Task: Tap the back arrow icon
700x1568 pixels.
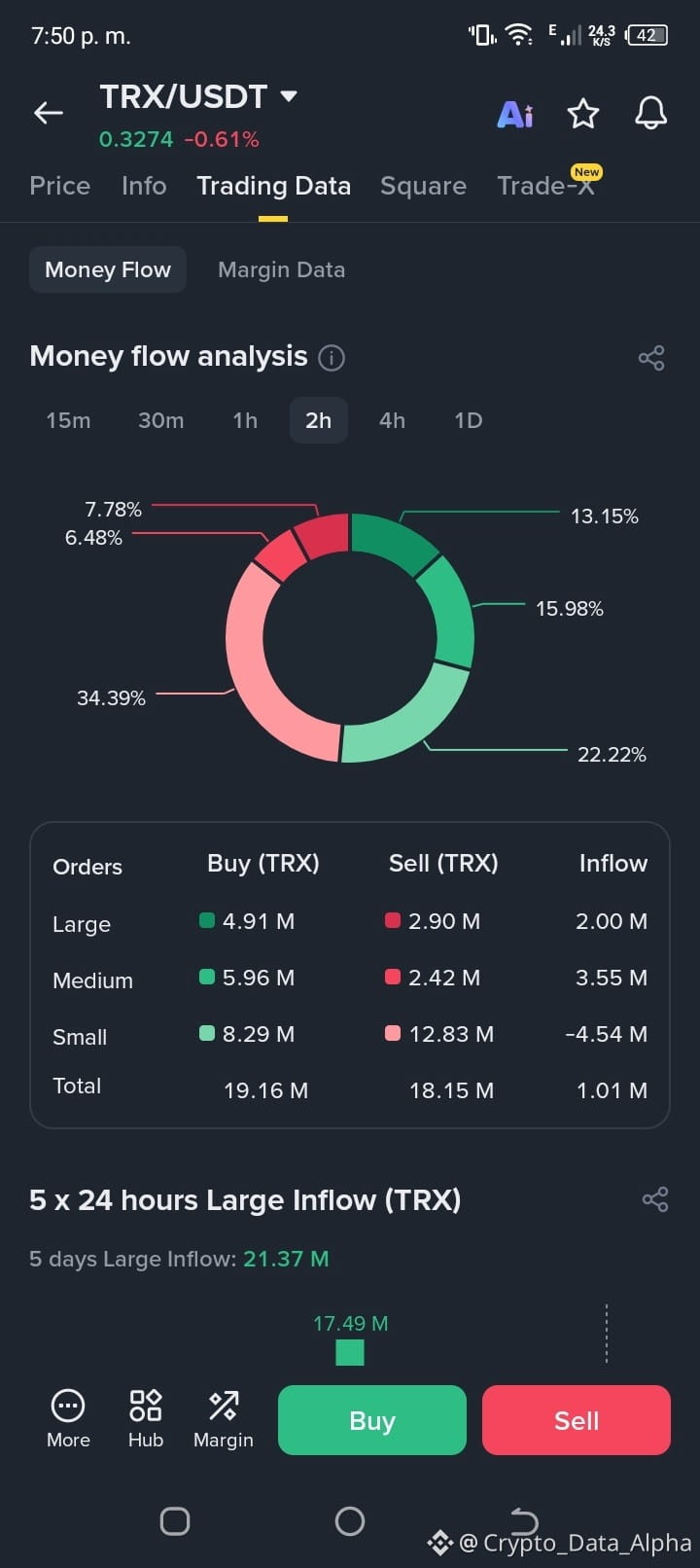Action: pos(49,114)
